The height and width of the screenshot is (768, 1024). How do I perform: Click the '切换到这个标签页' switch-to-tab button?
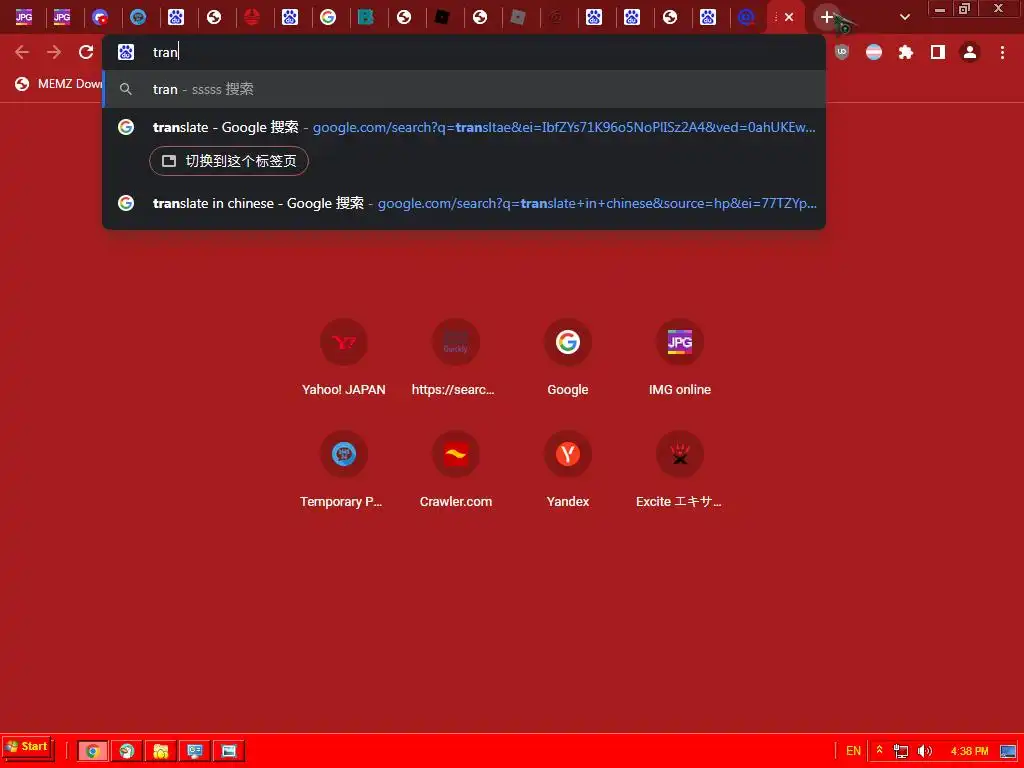point(229,161)
